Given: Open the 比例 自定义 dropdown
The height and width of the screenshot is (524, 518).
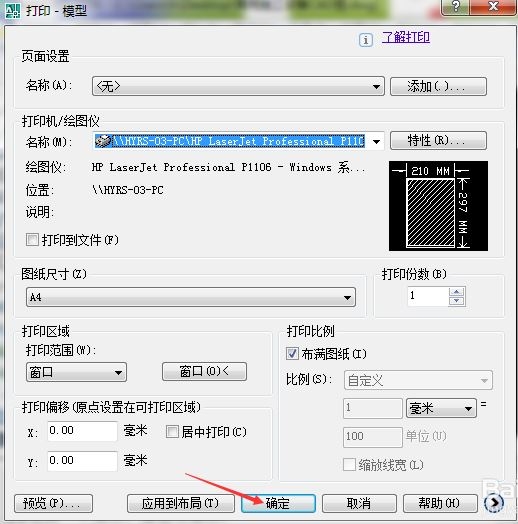Looking at the screenshot, I should tap(418, 380).
